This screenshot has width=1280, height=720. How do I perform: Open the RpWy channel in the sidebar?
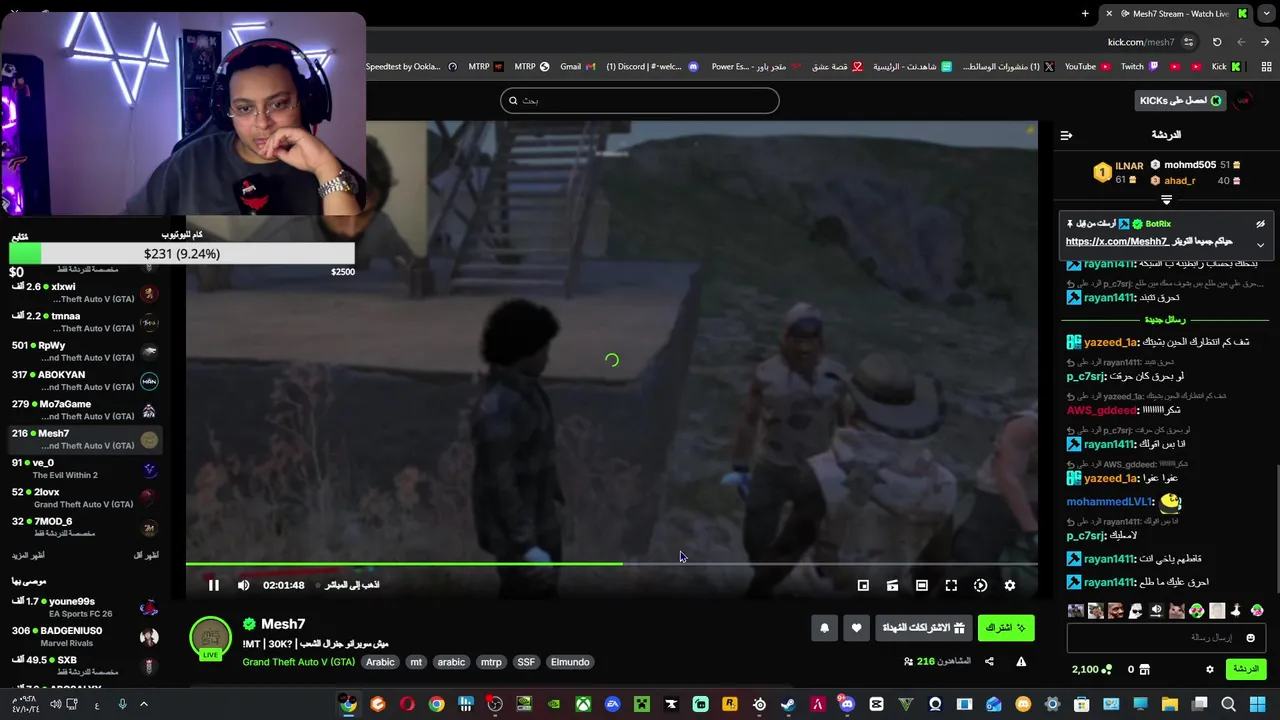[x=85, y=351]
